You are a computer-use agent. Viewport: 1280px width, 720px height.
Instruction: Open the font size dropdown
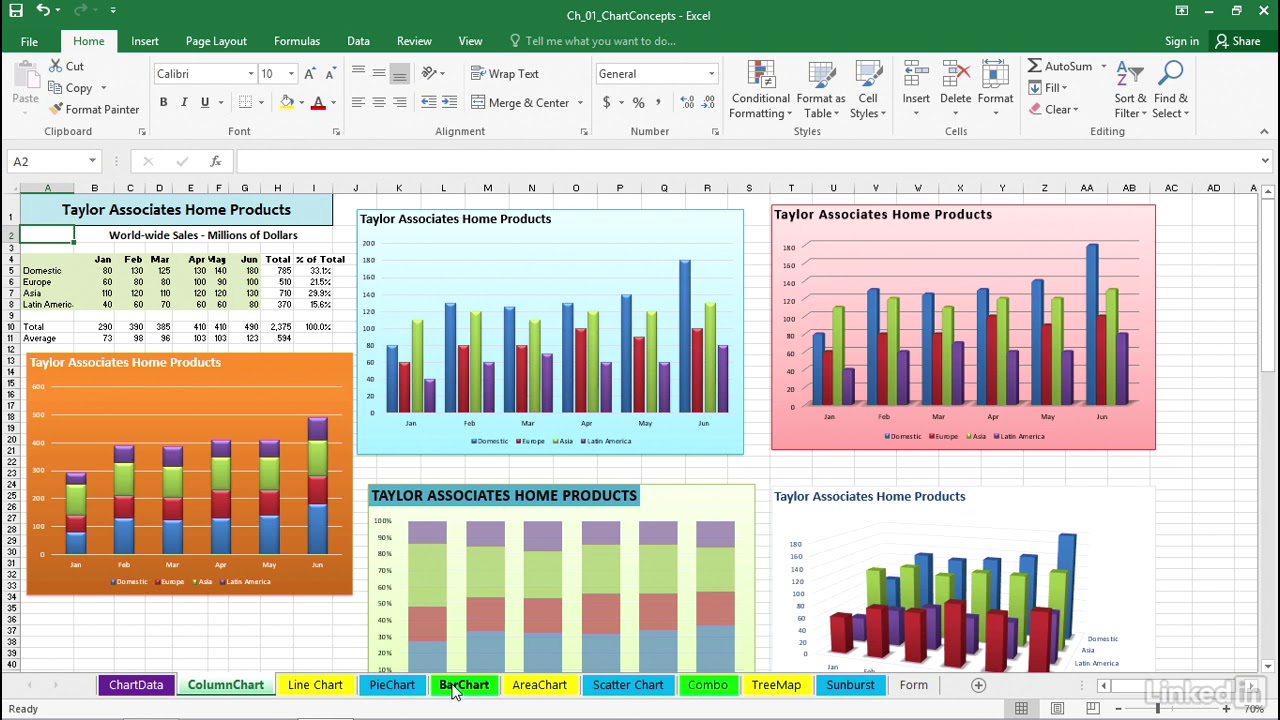(x=291, y=74)
